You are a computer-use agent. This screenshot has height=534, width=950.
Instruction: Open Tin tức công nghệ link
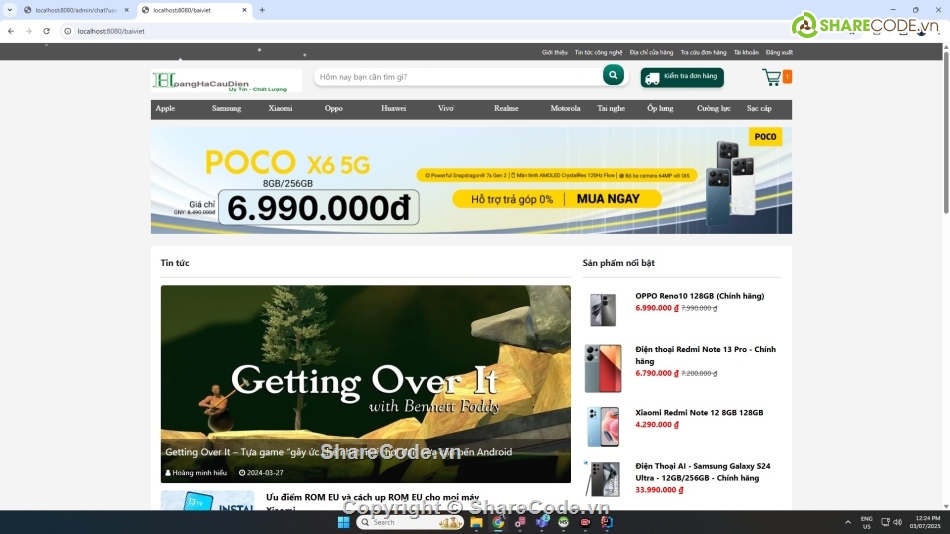point(598,52)
